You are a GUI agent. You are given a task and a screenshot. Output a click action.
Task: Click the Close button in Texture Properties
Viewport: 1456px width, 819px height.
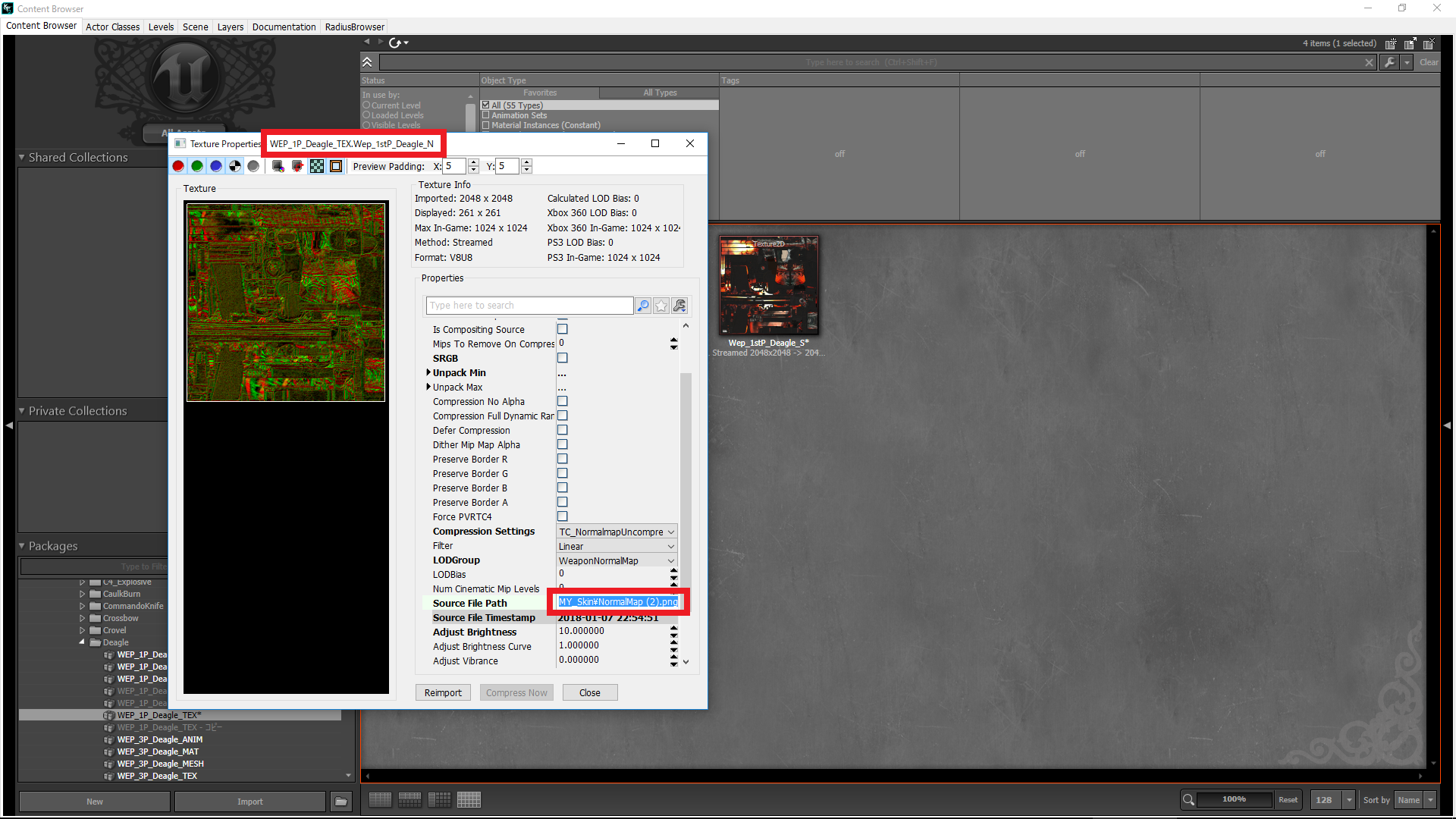click(x=589, y=692)
